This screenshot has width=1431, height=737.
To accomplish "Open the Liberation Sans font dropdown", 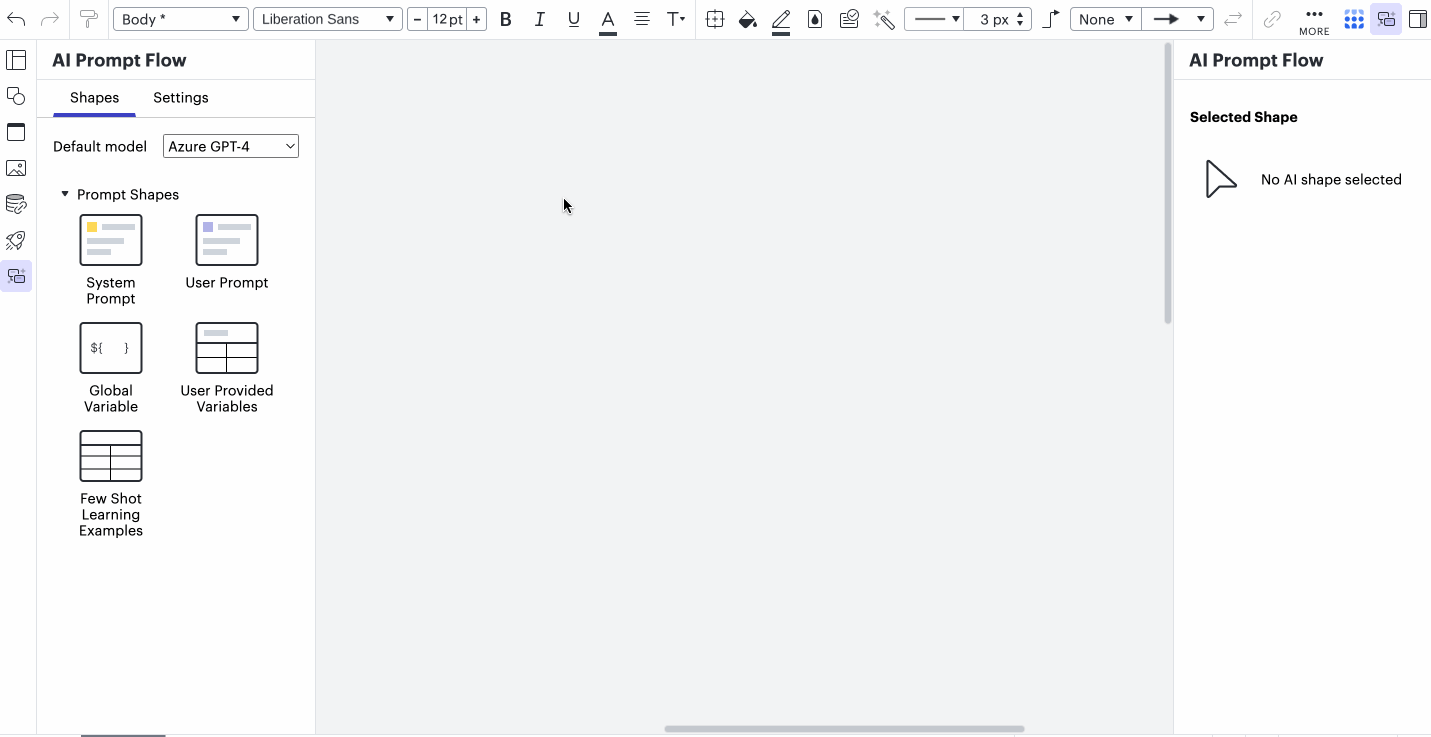I will click(327, 17).
